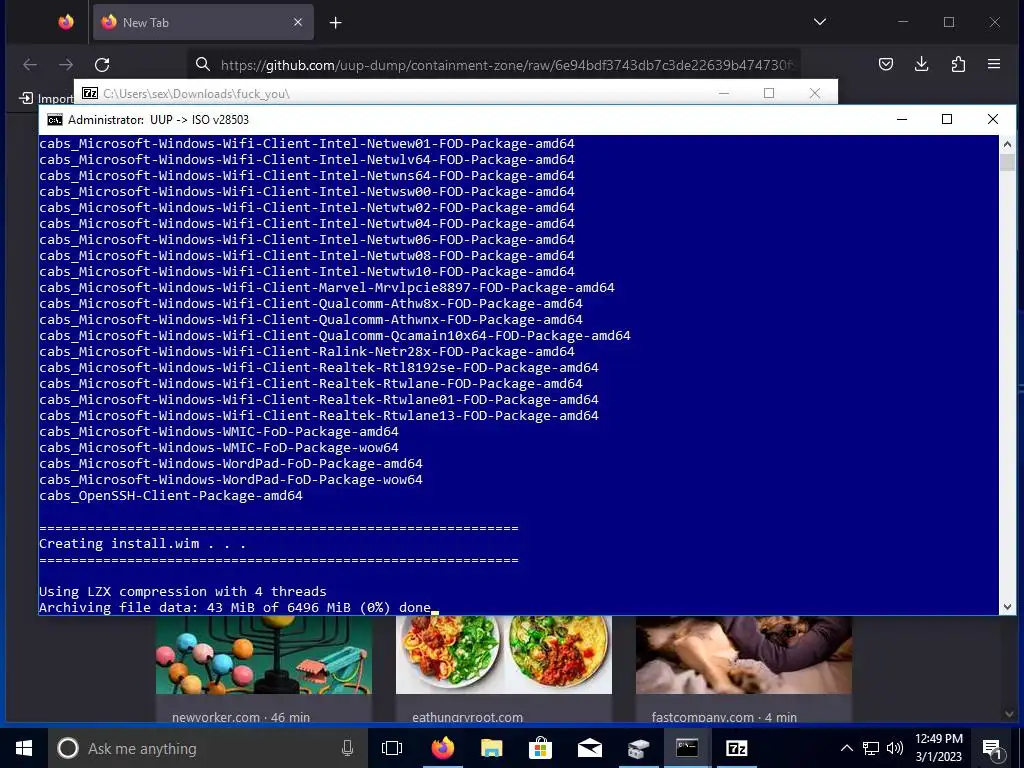
Task: Show hidden system tray icons
Action: [846, 748]
